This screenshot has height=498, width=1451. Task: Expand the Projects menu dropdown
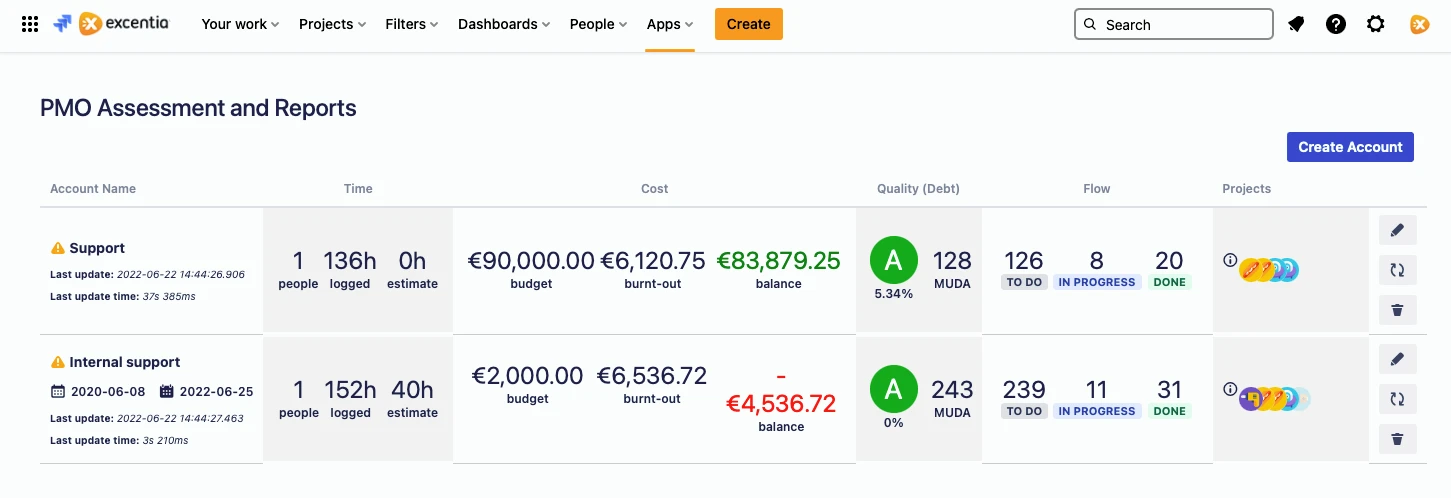(x=332, y=24)
